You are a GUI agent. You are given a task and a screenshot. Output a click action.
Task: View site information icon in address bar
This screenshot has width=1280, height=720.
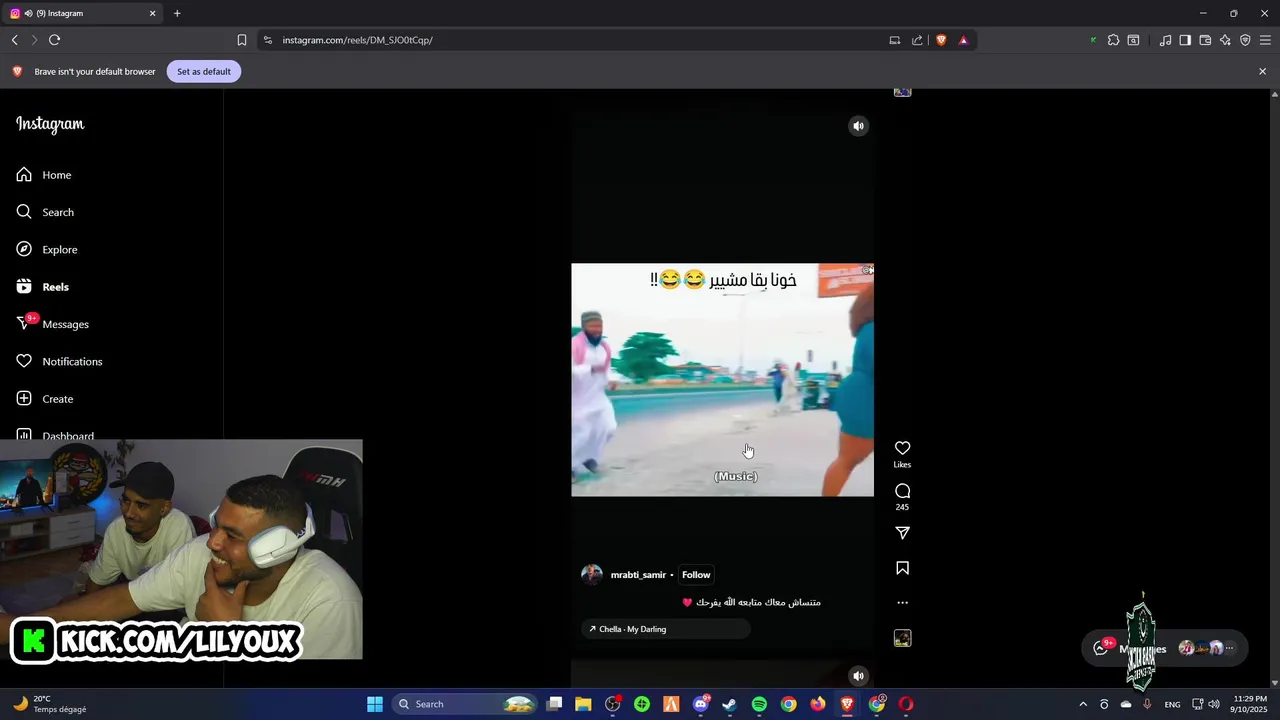pyautogui.click(x=267, y=40)
